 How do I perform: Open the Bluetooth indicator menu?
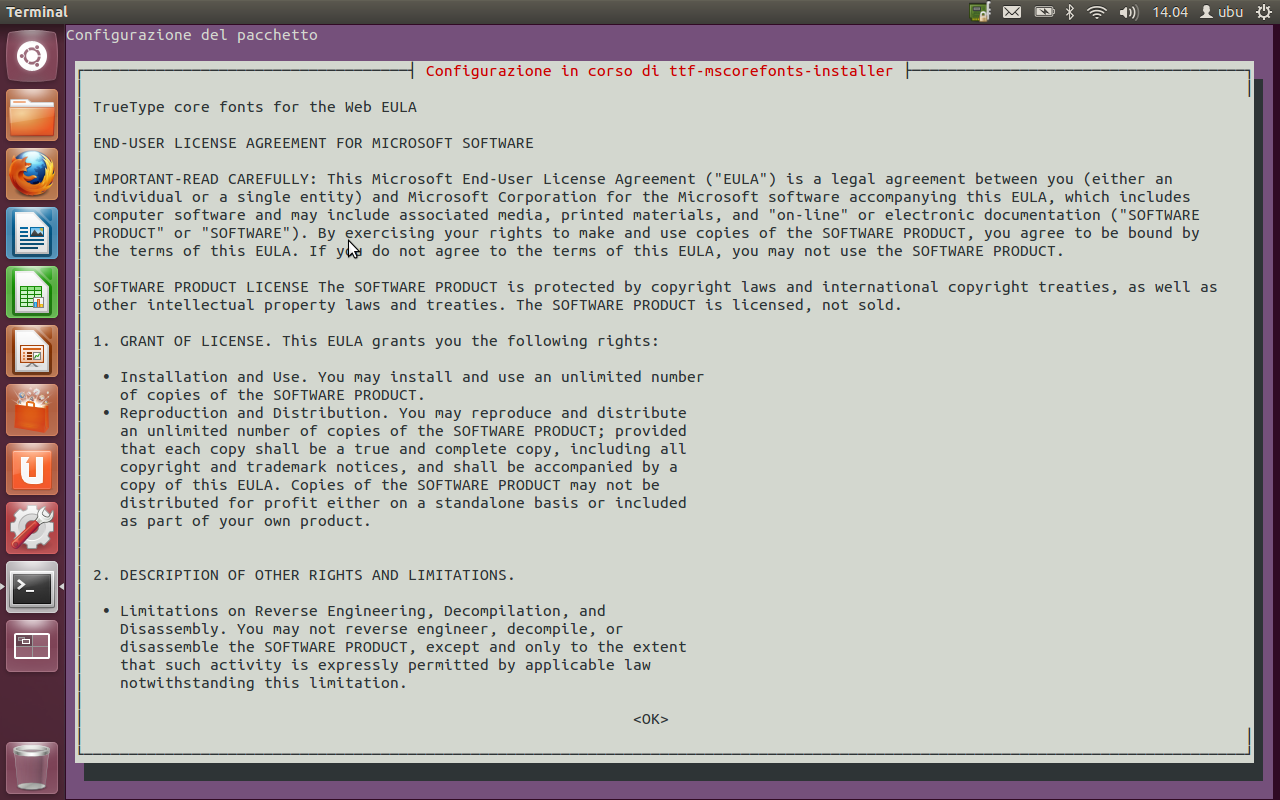[1069, 12]
